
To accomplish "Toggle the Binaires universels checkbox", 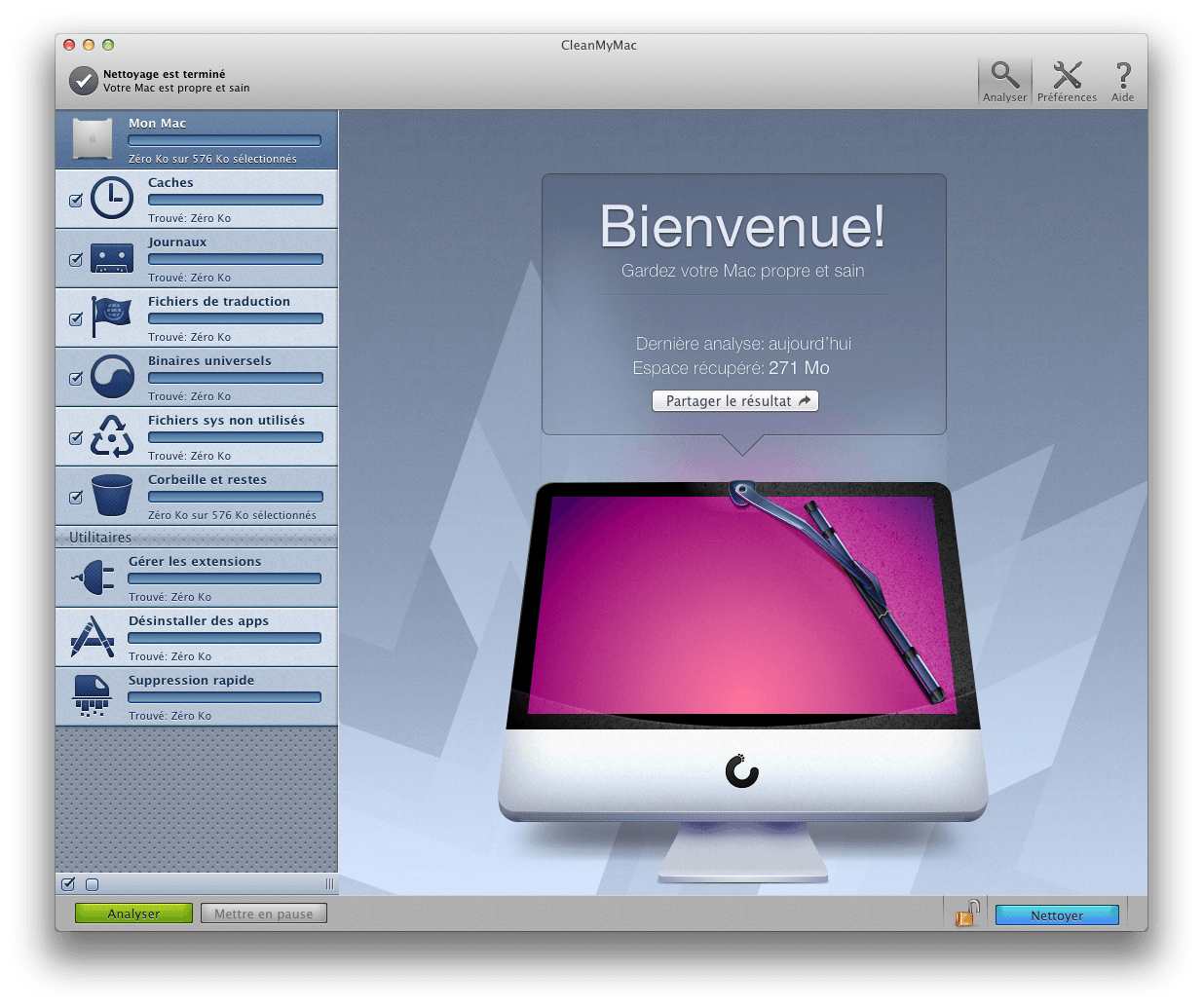I will [x=75, y=379].
